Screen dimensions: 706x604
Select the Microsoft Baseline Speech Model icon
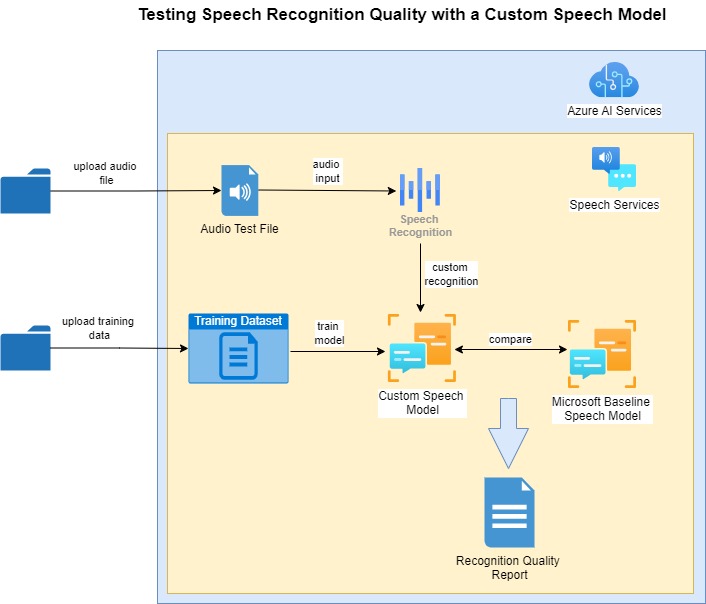[x=601, y=353]
